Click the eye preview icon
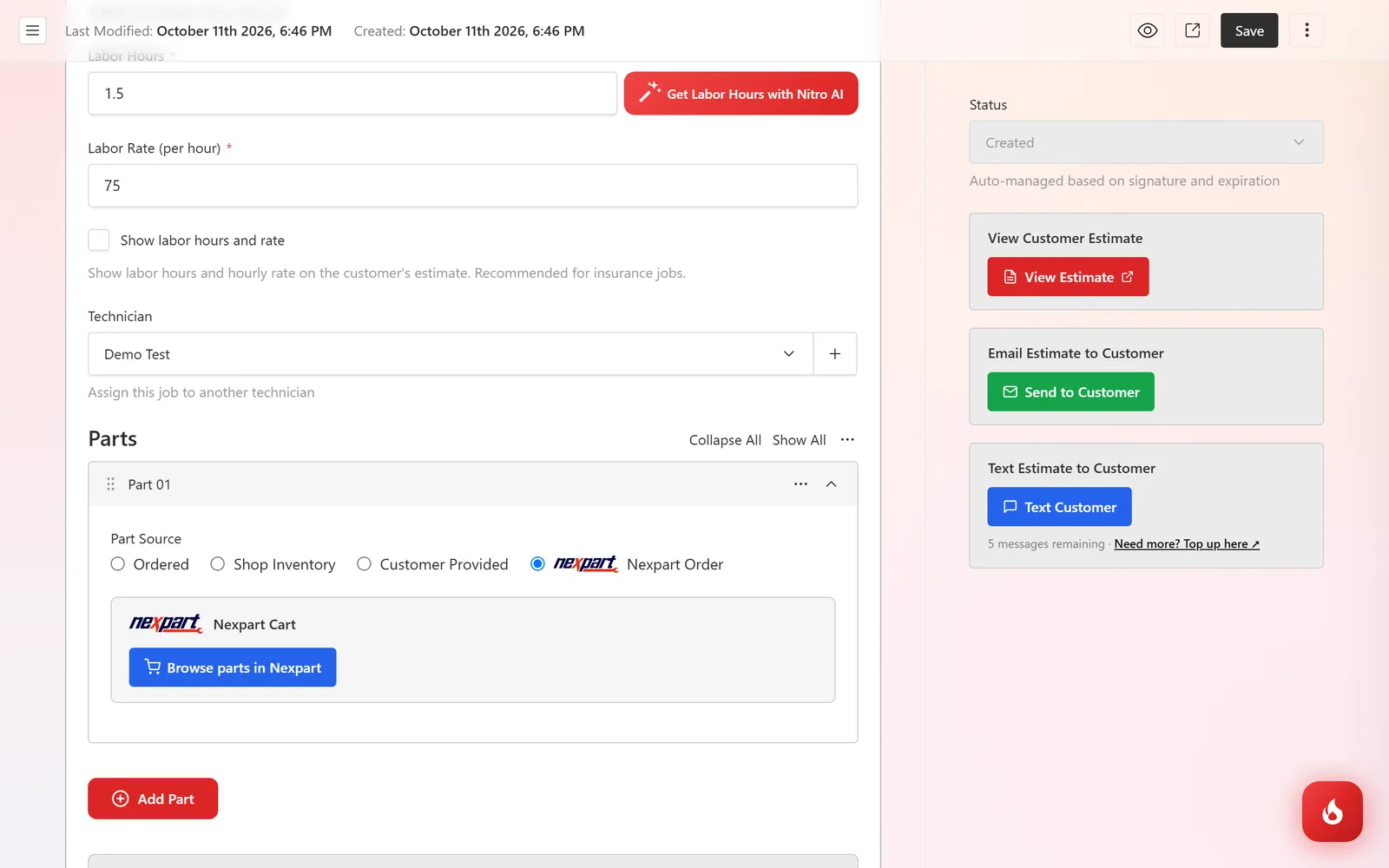 click(1148, 30)
